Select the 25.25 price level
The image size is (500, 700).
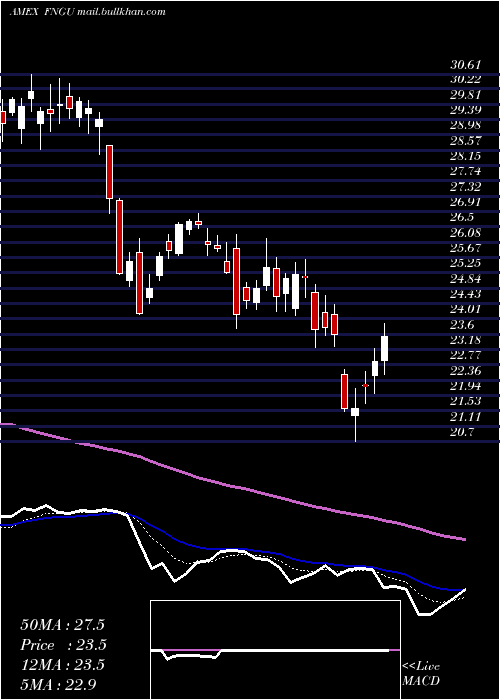coord(466,264)
